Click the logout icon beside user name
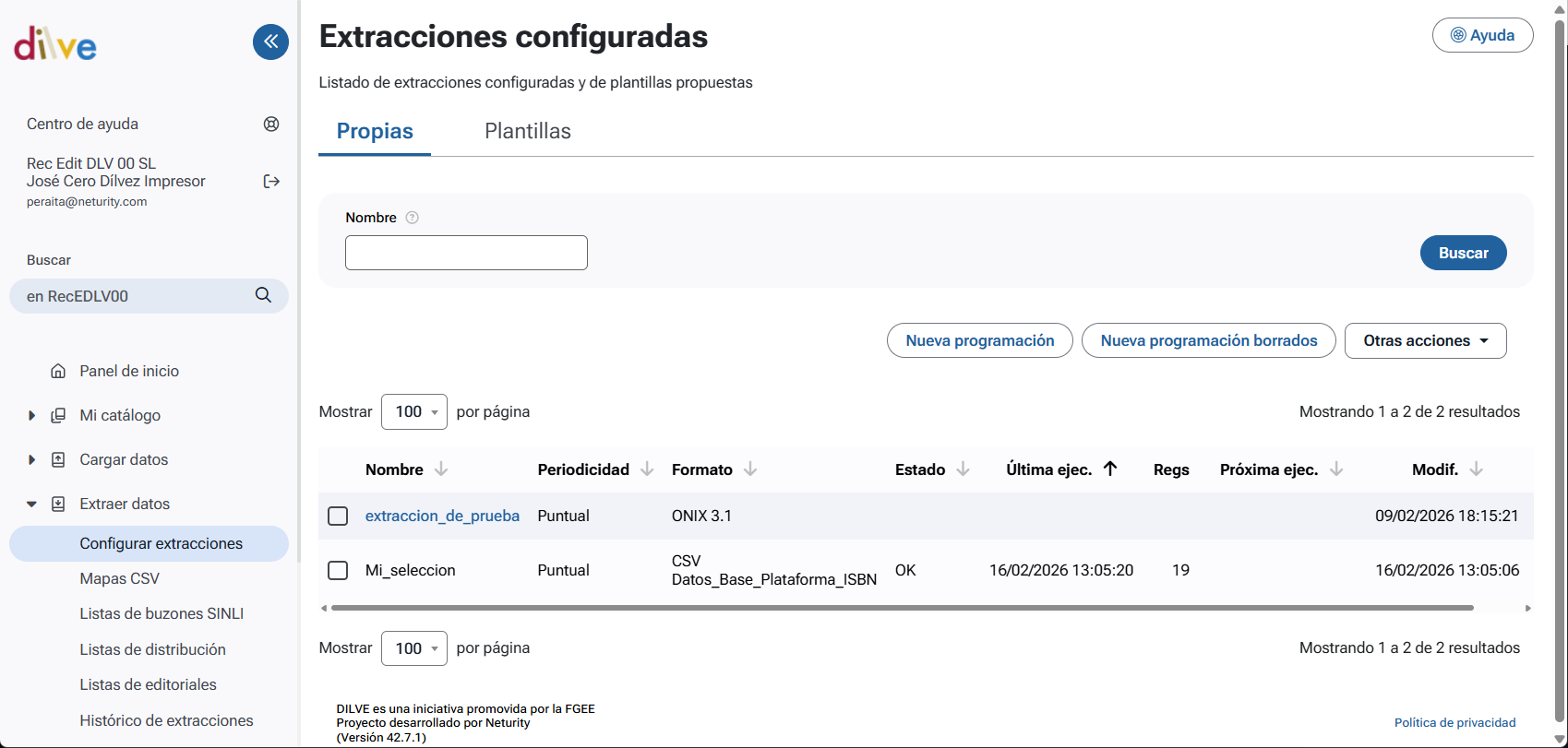The width and height of the screenshot is (1568, 748). tap(271, 182)
